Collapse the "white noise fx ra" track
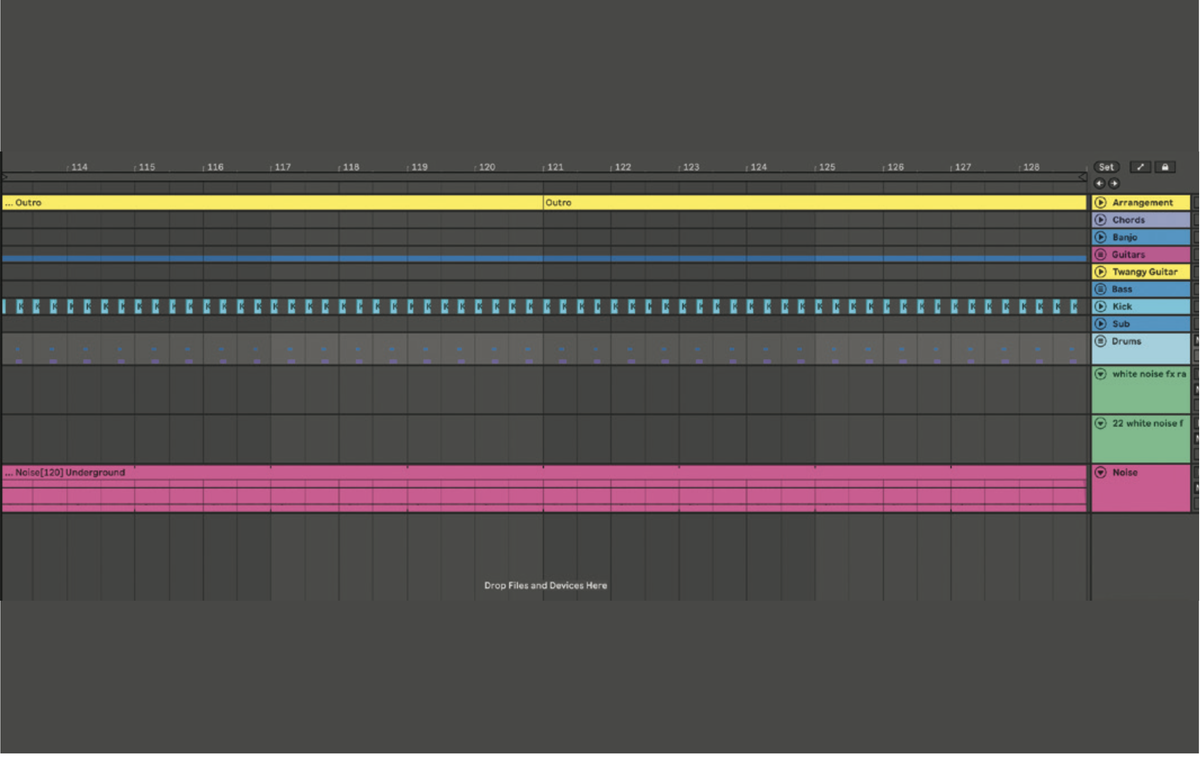 (x=1100, y=373)
